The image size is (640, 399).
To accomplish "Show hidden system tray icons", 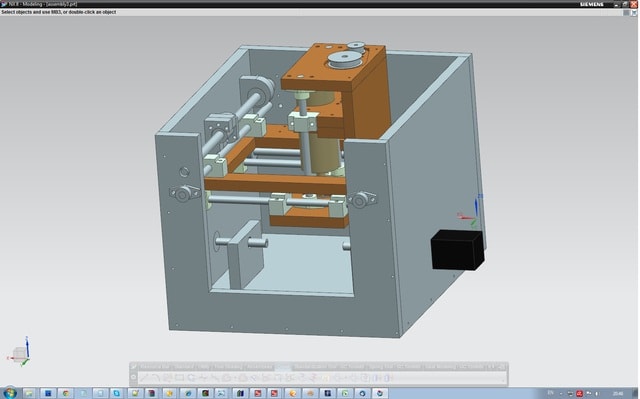I will click(560, 394).
